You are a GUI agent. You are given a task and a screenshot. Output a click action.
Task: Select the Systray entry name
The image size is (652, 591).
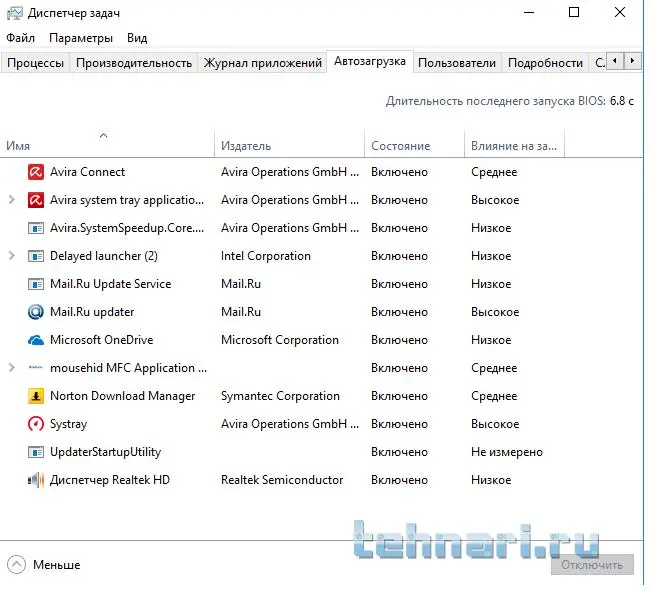[x=68, y=424]
